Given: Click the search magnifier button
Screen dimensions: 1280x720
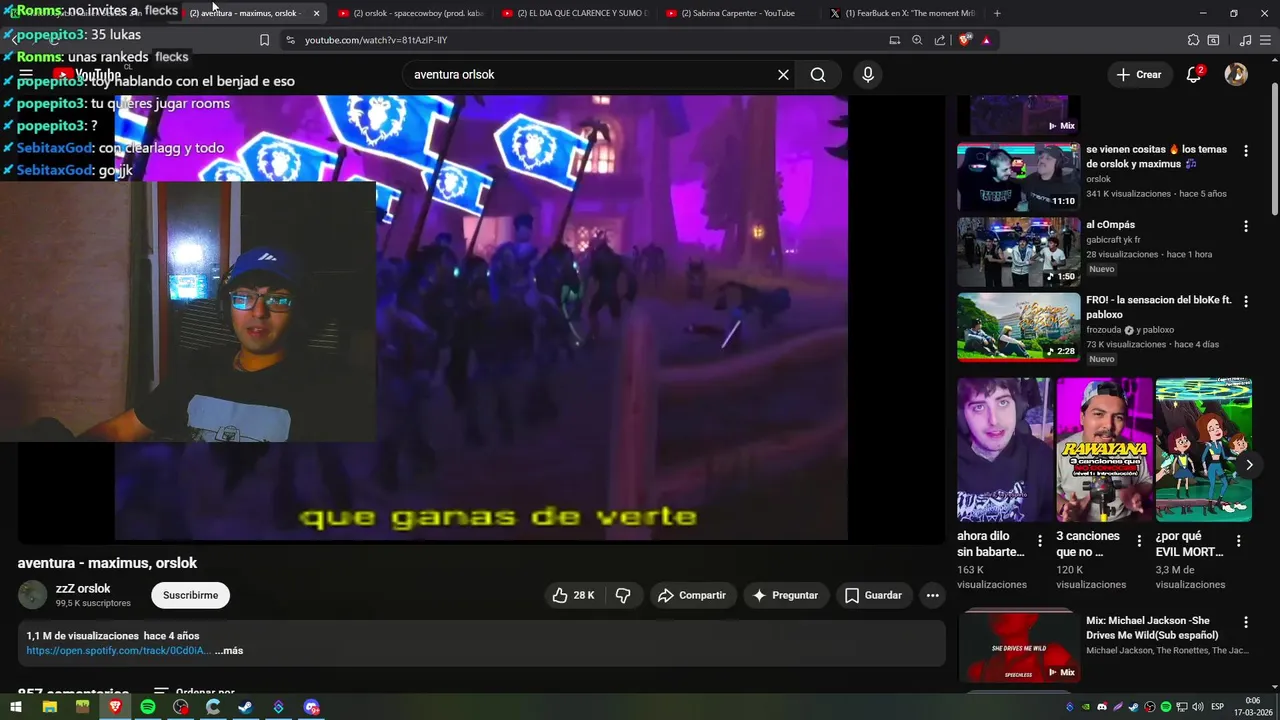Looking at the screenshot, I should [x=818, y=75].
